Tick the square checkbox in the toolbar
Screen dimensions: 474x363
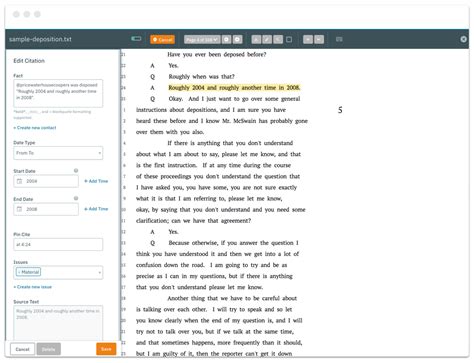point(289,39)
